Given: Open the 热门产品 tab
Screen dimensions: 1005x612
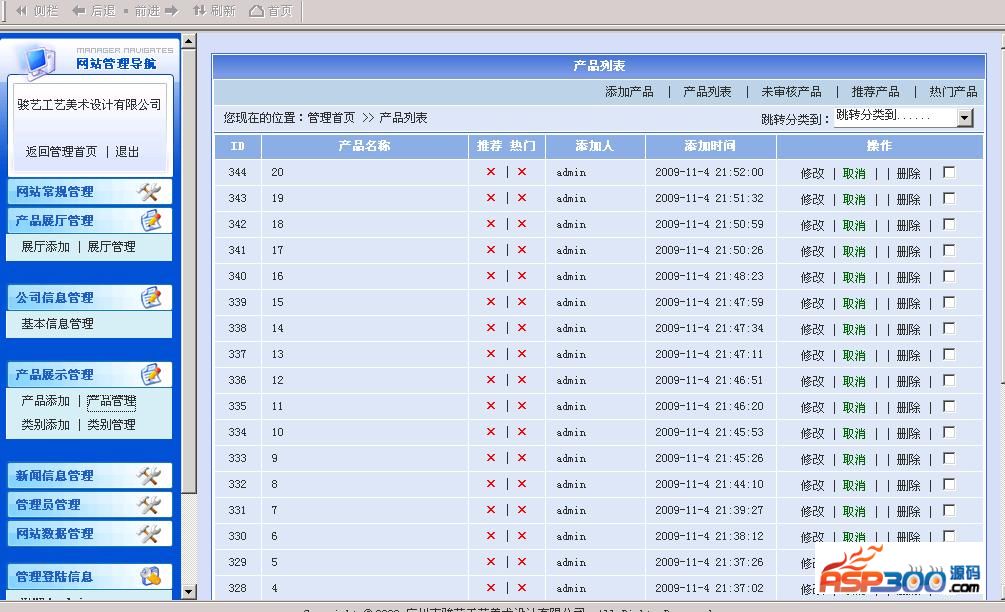Looking at the screenshot, I should tap(953, 92).
